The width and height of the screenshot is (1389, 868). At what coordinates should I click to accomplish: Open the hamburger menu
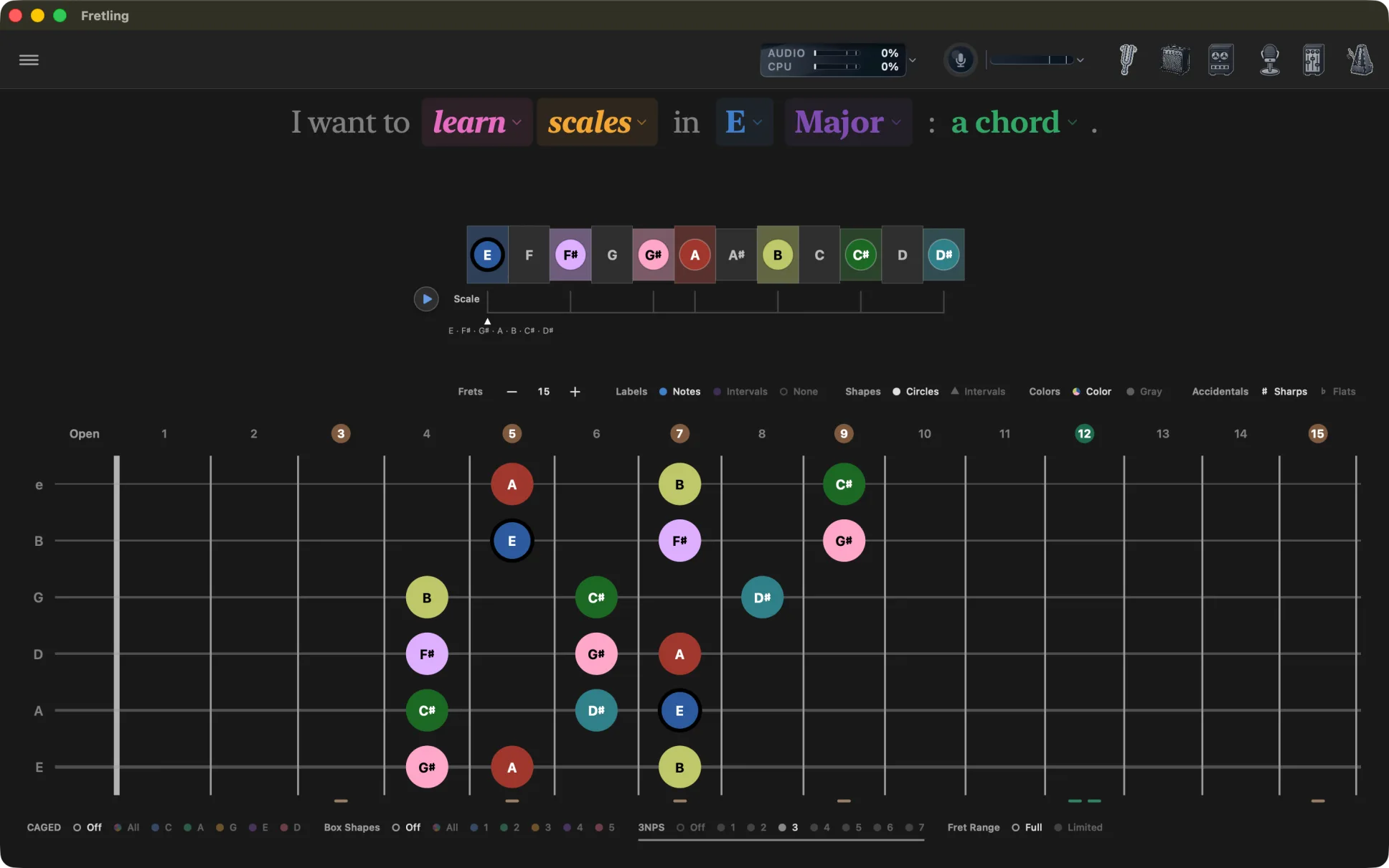(x=29, y=60)
